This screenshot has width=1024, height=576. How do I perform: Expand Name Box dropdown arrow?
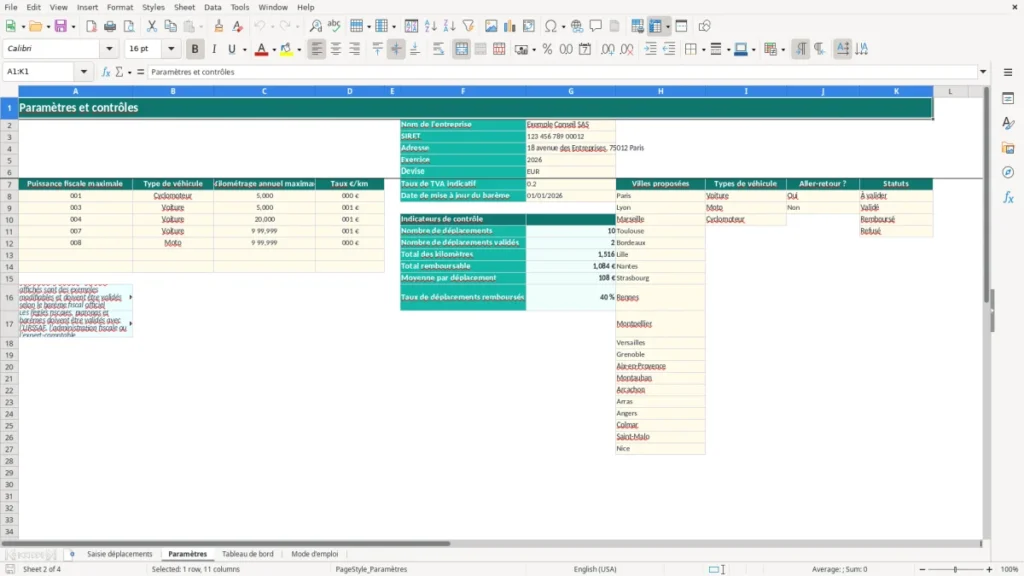84,72
